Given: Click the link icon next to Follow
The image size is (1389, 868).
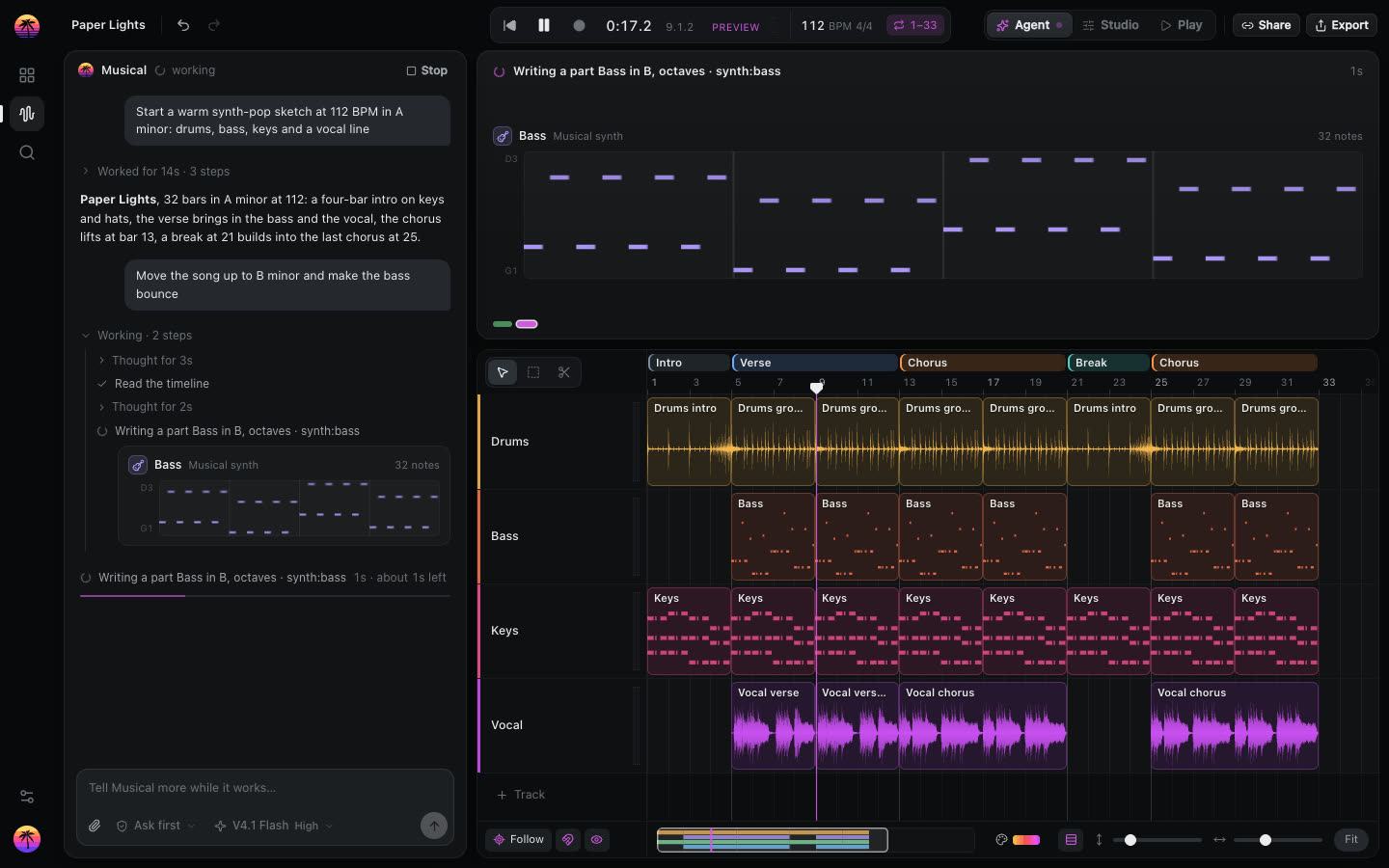Looking at the screenshot, I should click(x=568, y=840).
